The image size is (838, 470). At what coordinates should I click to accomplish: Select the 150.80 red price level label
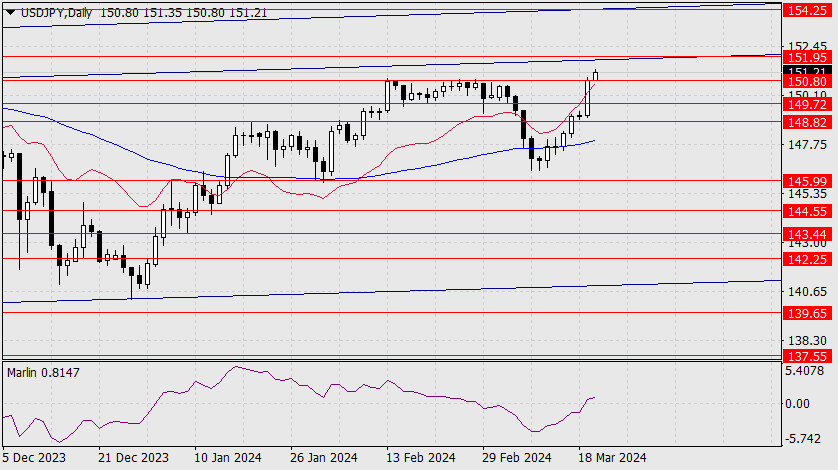(807, 81)
